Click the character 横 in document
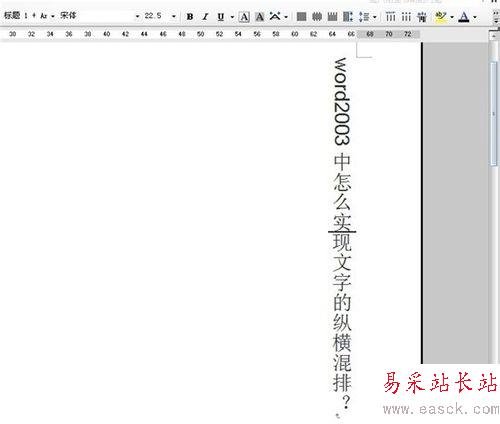The width and height of the screenshot is (500, 424). (x=342, y=342)
